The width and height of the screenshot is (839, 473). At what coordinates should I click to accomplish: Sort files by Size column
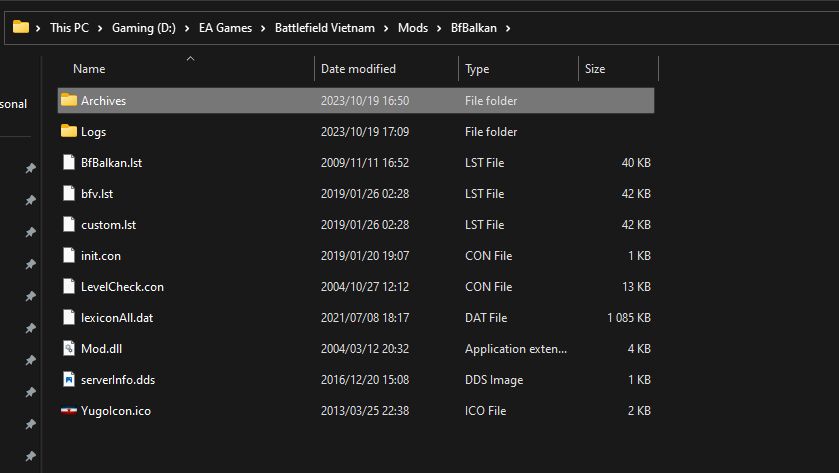click(x=595, y=69)
